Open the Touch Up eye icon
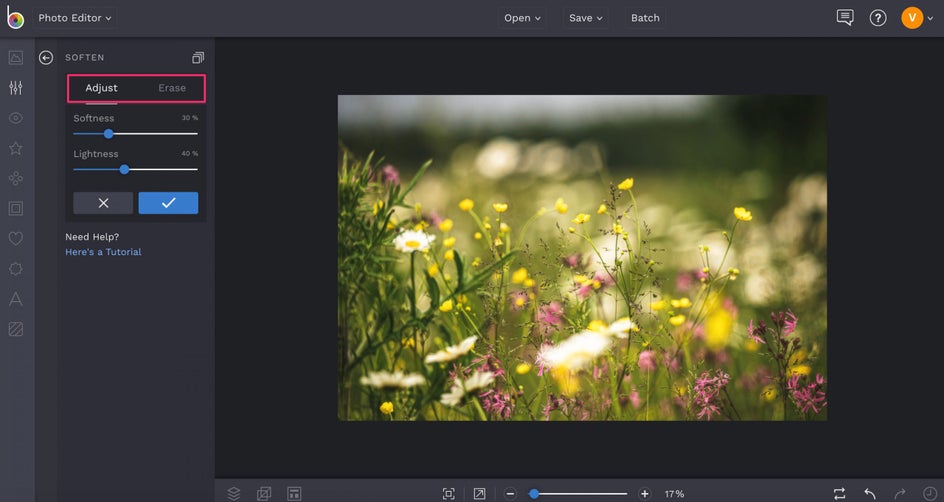 [15, 118]
